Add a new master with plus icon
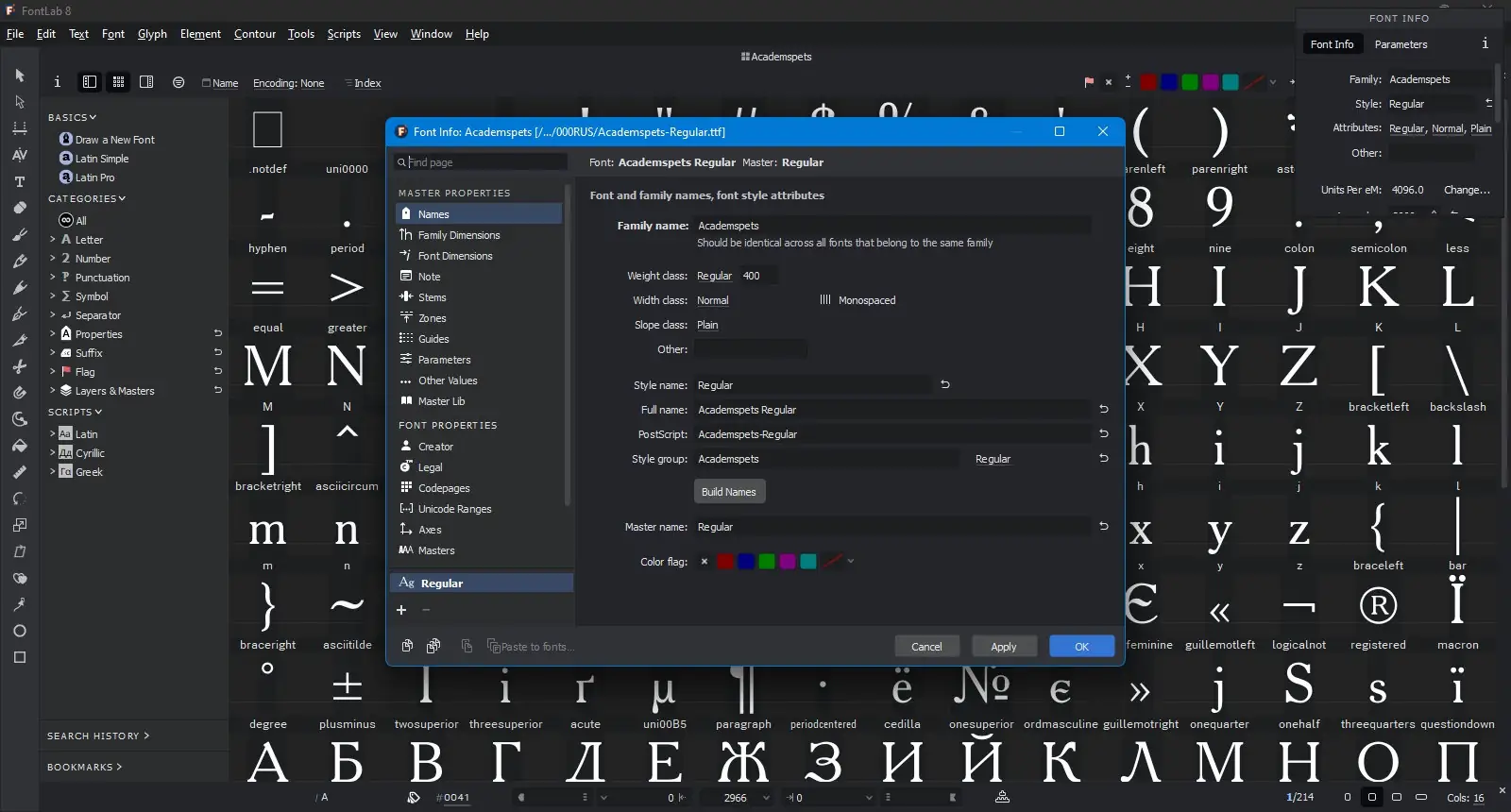Image resolution: width=1511 pixels, height=812 pixels. coord(401,610)
